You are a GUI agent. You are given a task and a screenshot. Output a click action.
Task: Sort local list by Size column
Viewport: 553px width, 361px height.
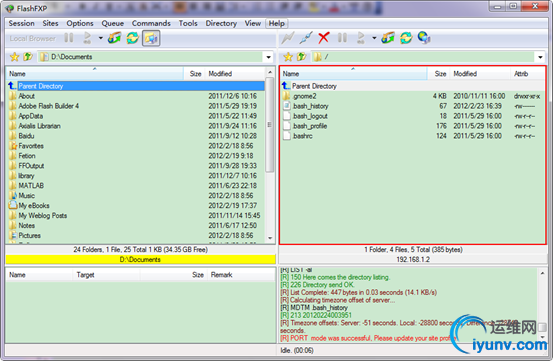coord(195,74)
